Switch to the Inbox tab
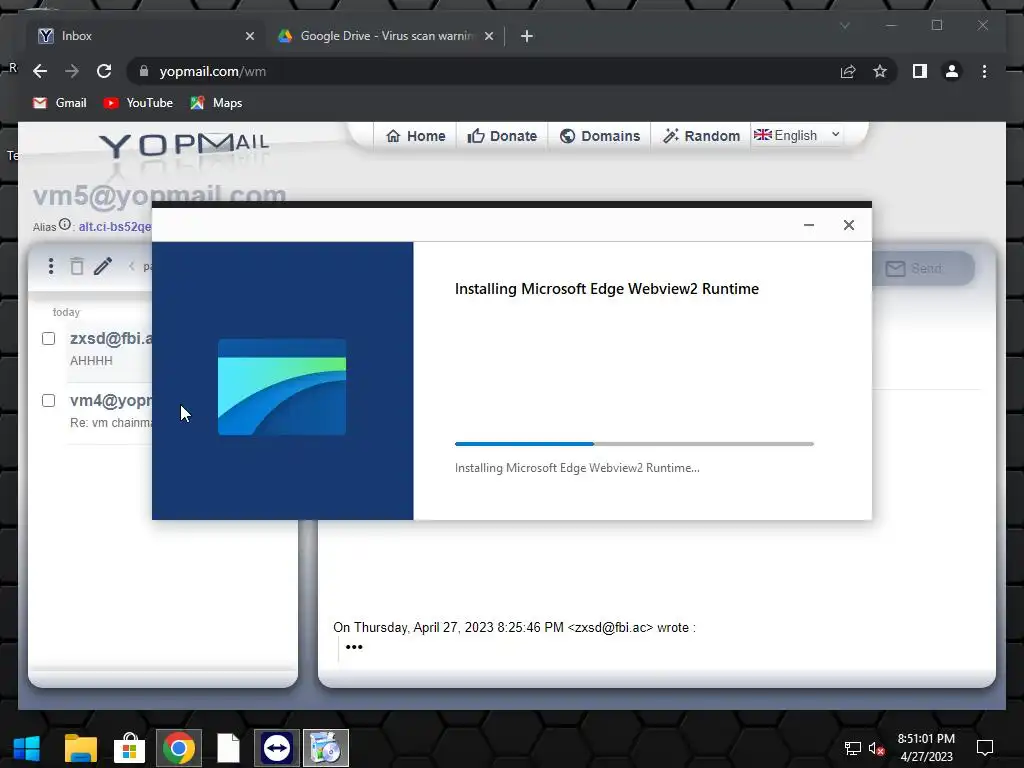Screen dimensions: 1024x768 [x=146, y=36]
